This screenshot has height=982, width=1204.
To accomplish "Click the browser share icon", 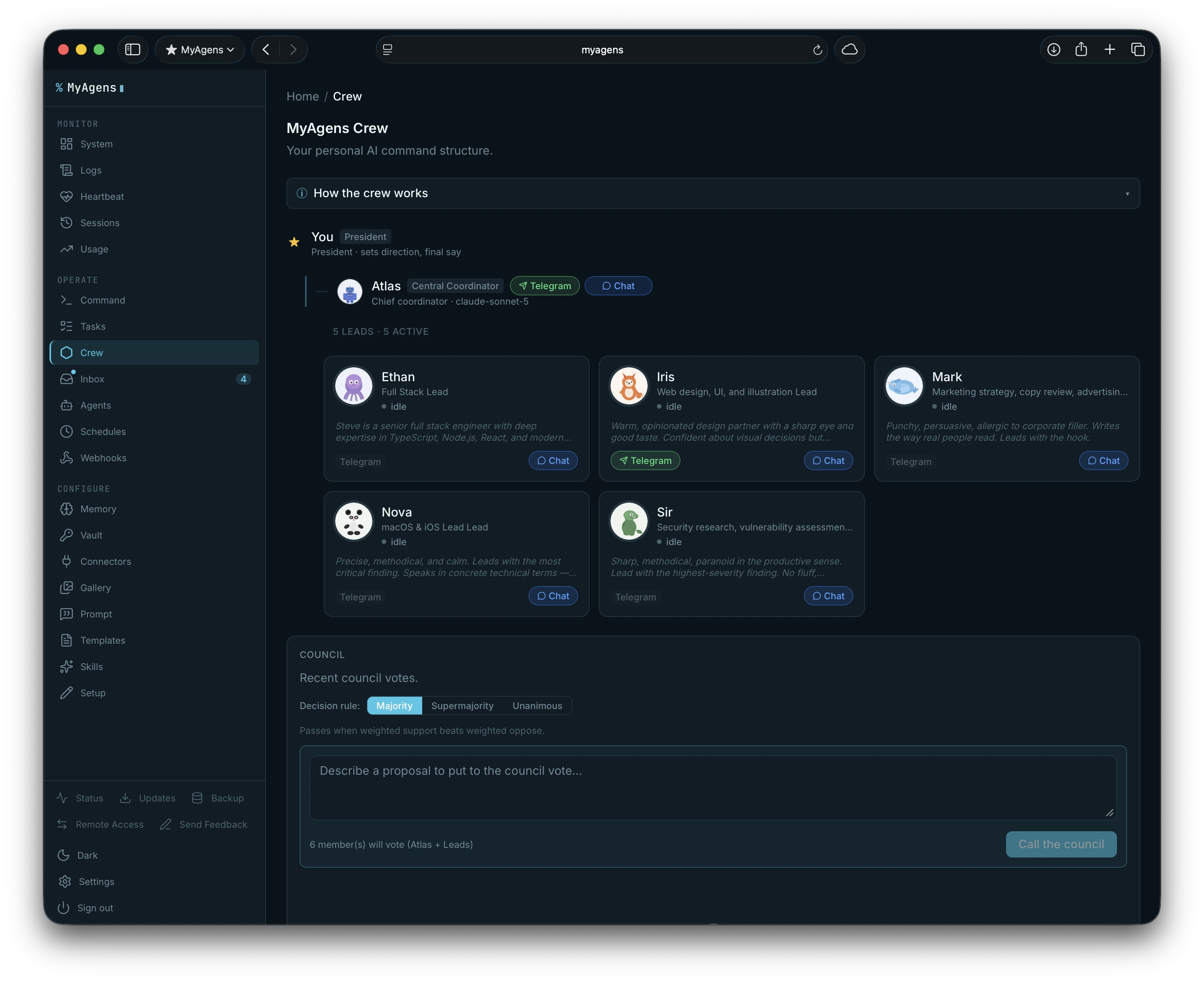I will [x=1081, y=50].
